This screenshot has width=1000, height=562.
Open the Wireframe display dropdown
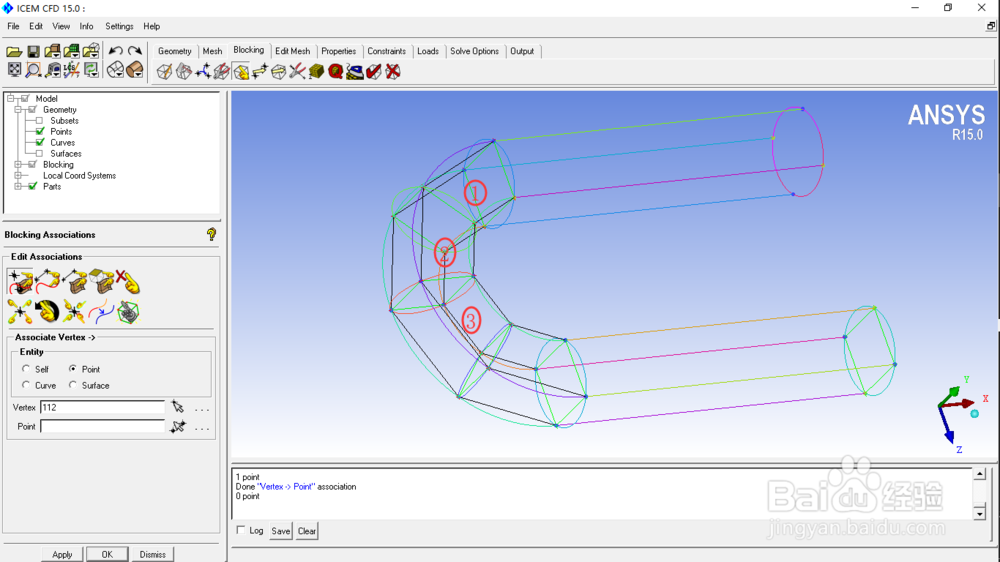pyautogui.click(x=115, y=70)
